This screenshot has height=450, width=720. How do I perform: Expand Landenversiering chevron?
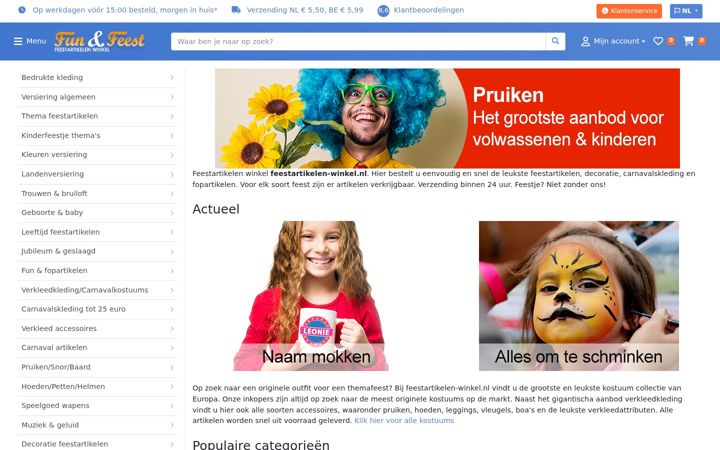click(x=172, y=174)
